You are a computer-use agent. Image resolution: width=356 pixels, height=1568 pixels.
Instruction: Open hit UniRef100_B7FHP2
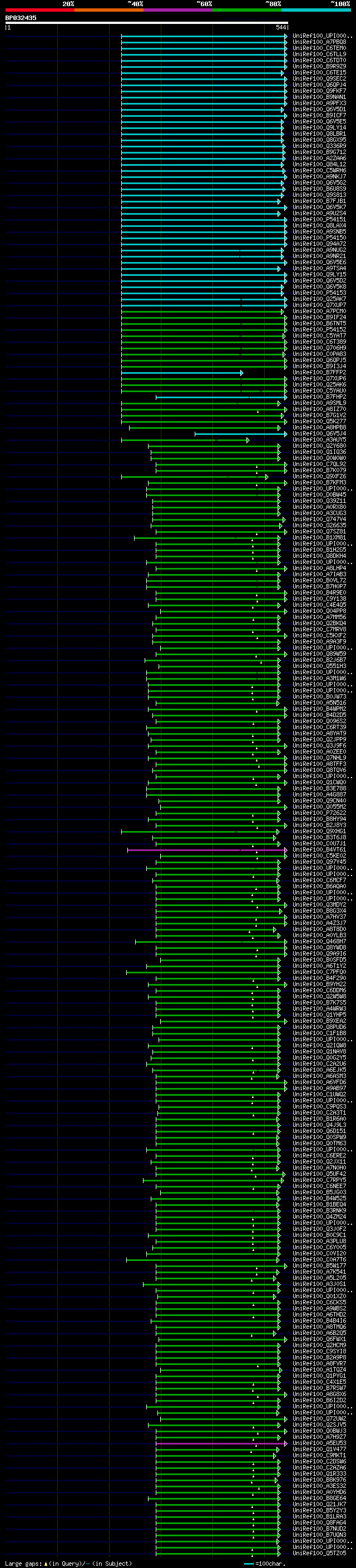click(x=319, y=397)
